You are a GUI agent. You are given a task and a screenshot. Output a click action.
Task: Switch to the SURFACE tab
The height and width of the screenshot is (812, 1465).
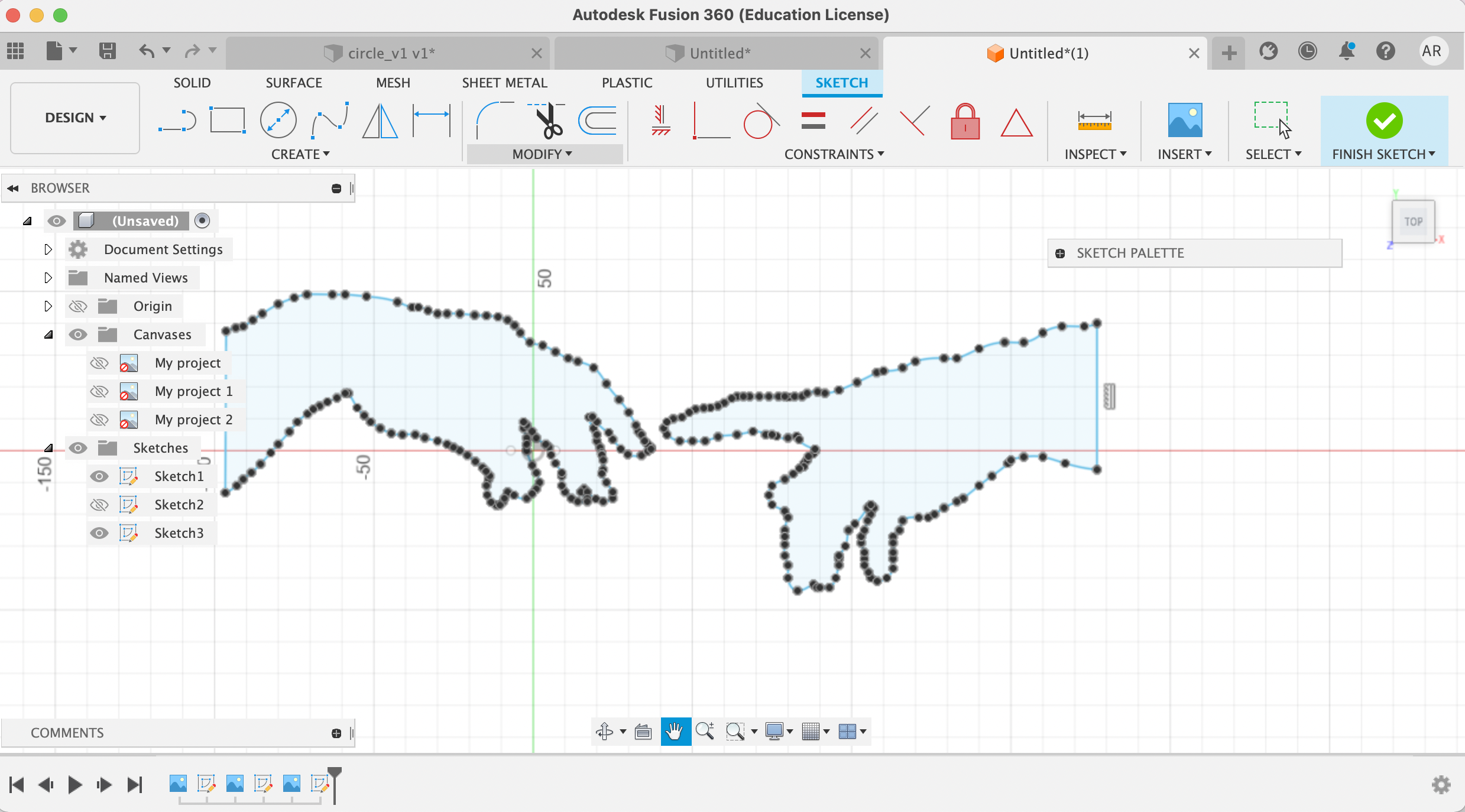(x=294, y=83)
